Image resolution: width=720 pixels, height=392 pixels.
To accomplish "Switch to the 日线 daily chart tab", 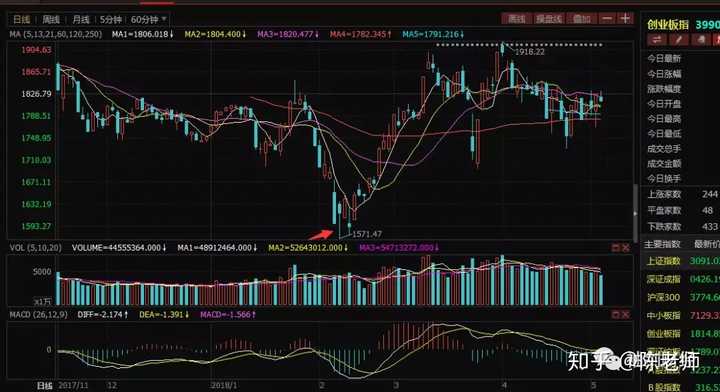I will click(21, 19).
